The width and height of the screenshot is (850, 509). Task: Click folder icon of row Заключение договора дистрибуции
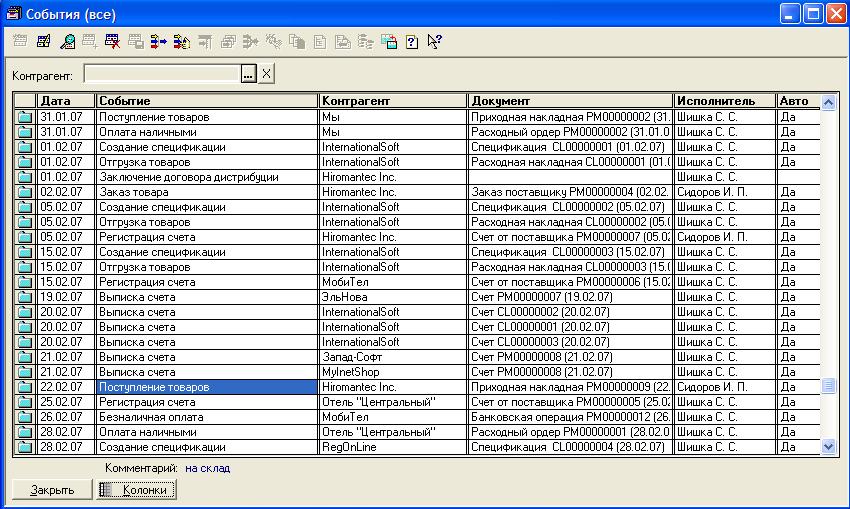24,177
